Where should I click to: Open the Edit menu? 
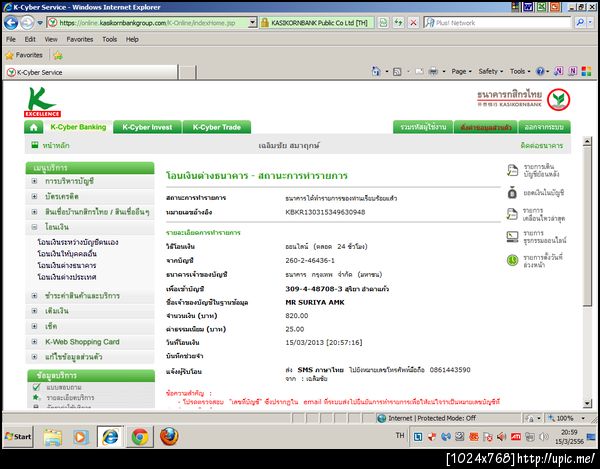click(x=30, y=39)
